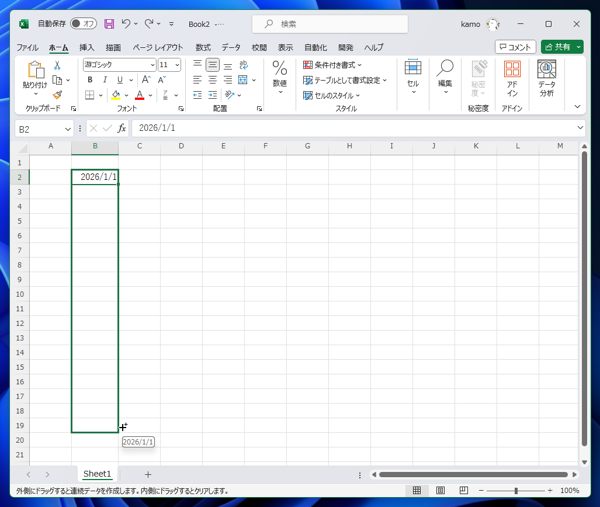Click the bottom align icon
This screenshot has height=507, width=600.
click(228, 65)
